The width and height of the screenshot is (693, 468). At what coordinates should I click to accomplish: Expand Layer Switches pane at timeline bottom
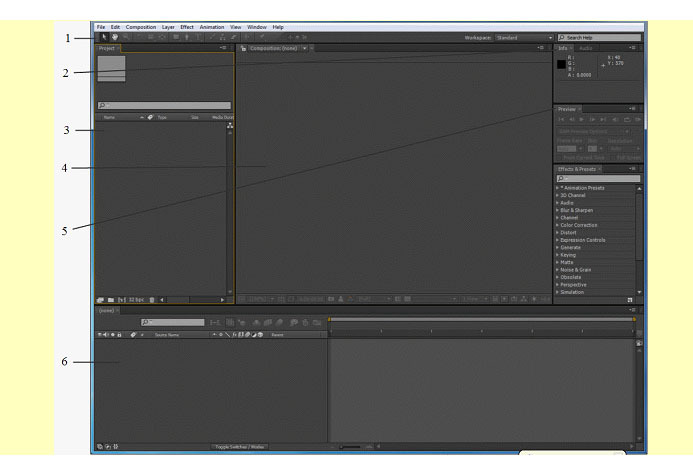pyautogui.click(x=100, y=446)
